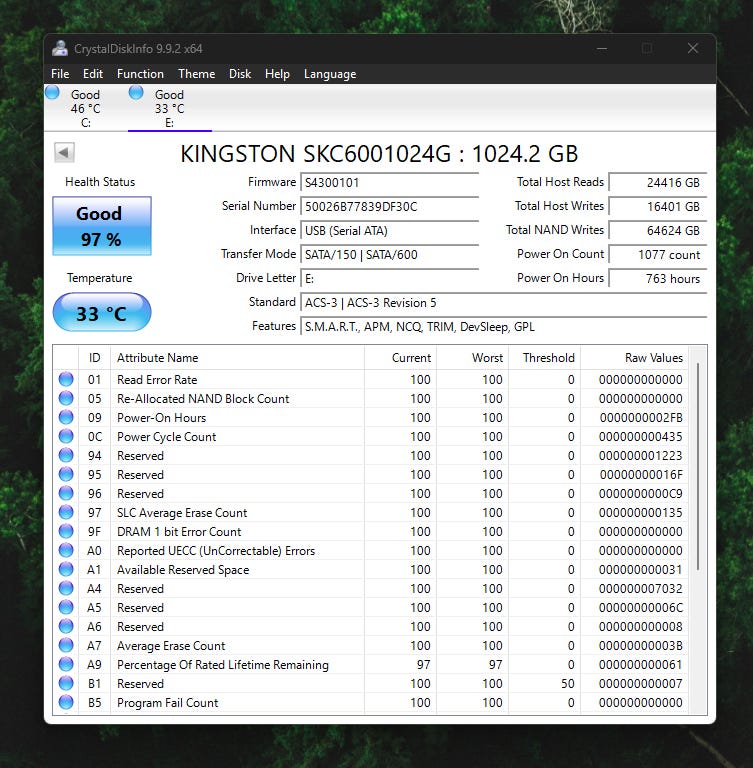Select disk E: tab at 33 °C
This screenshot has height=768, width=753.
[x=170, y=108]
